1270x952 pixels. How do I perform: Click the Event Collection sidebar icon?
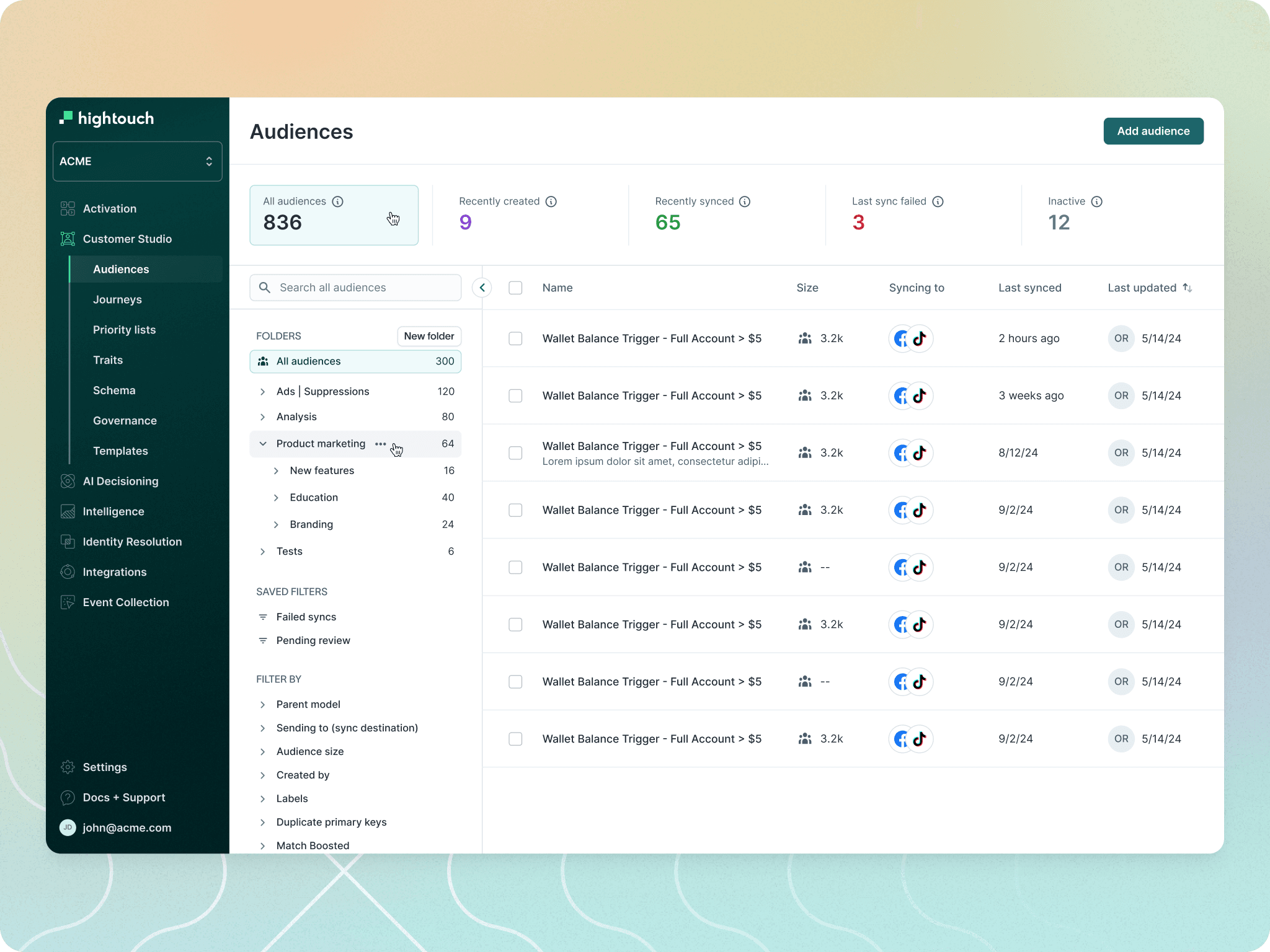click(x=68, y=602)
